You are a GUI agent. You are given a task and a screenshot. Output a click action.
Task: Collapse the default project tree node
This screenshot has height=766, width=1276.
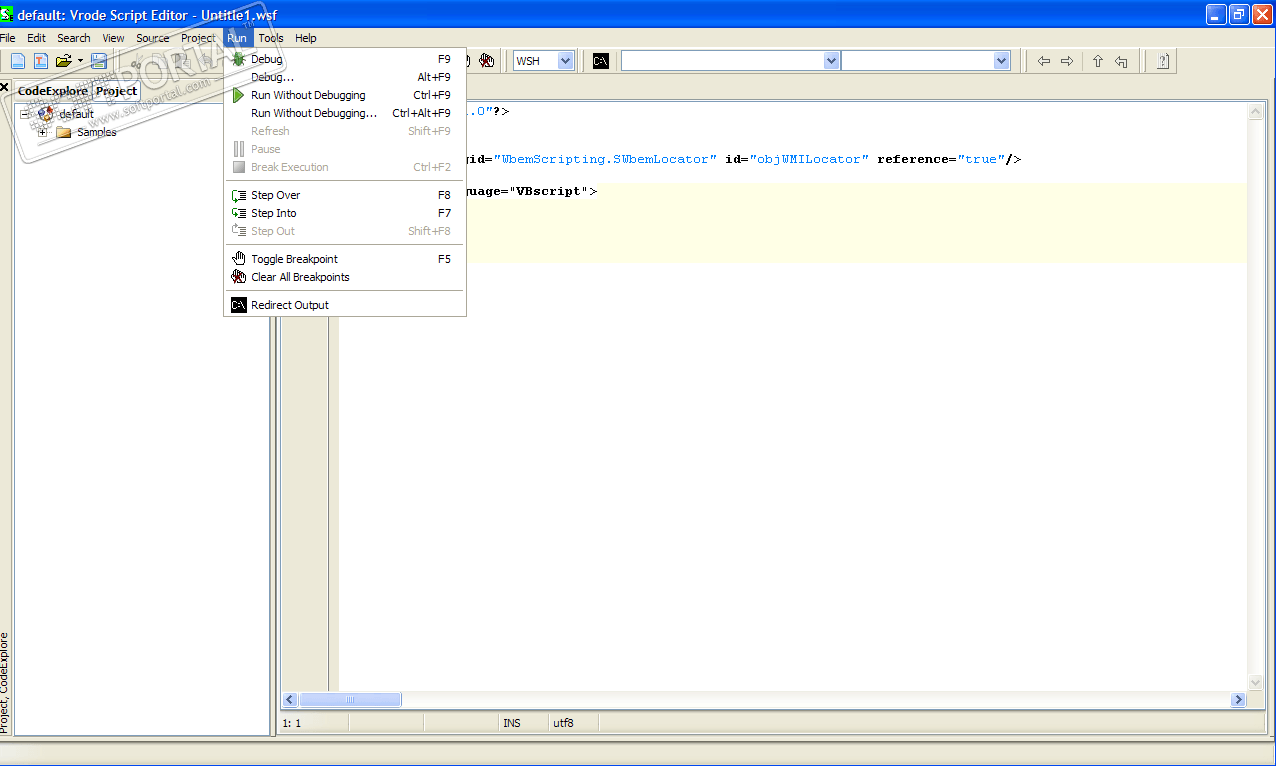click(x=26, y=114)
